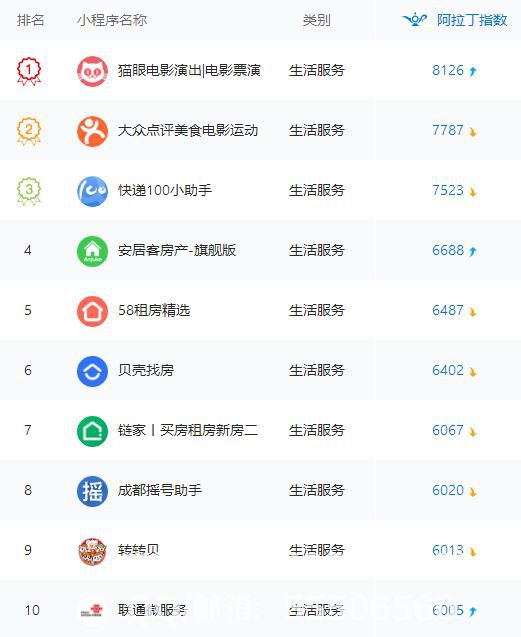Click the 小程序名称 column header
Screen dimensions: 521x637
(112, 20)
